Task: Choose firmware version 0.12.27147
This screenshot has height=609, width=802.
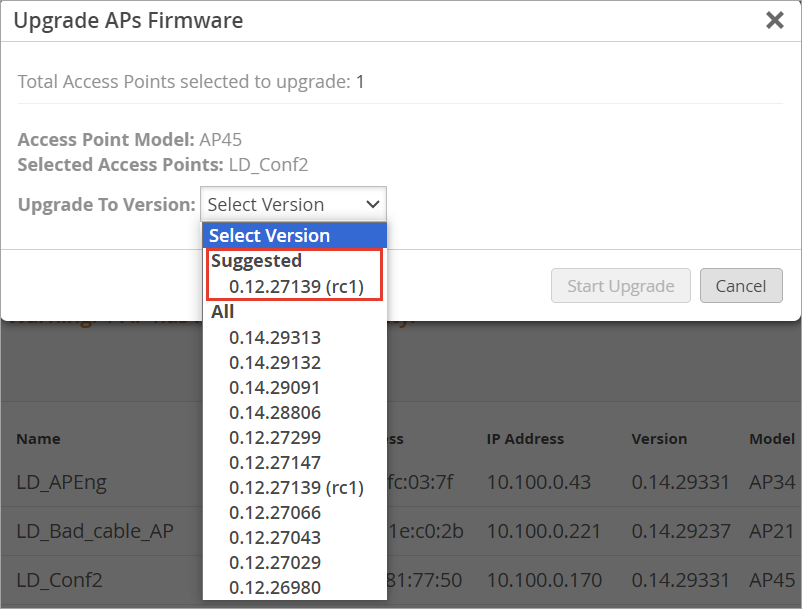Action: (275, 462)
